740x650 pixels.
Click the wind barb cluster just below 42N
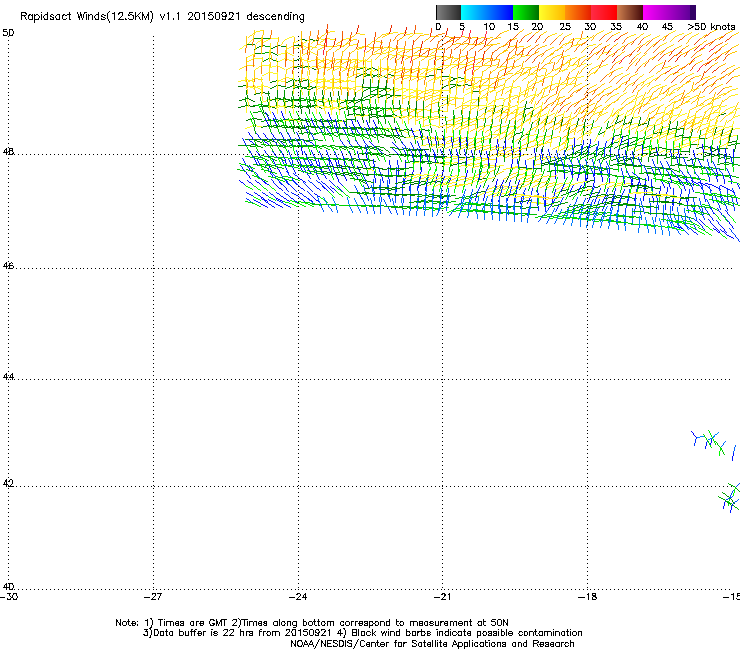point(730,498)
